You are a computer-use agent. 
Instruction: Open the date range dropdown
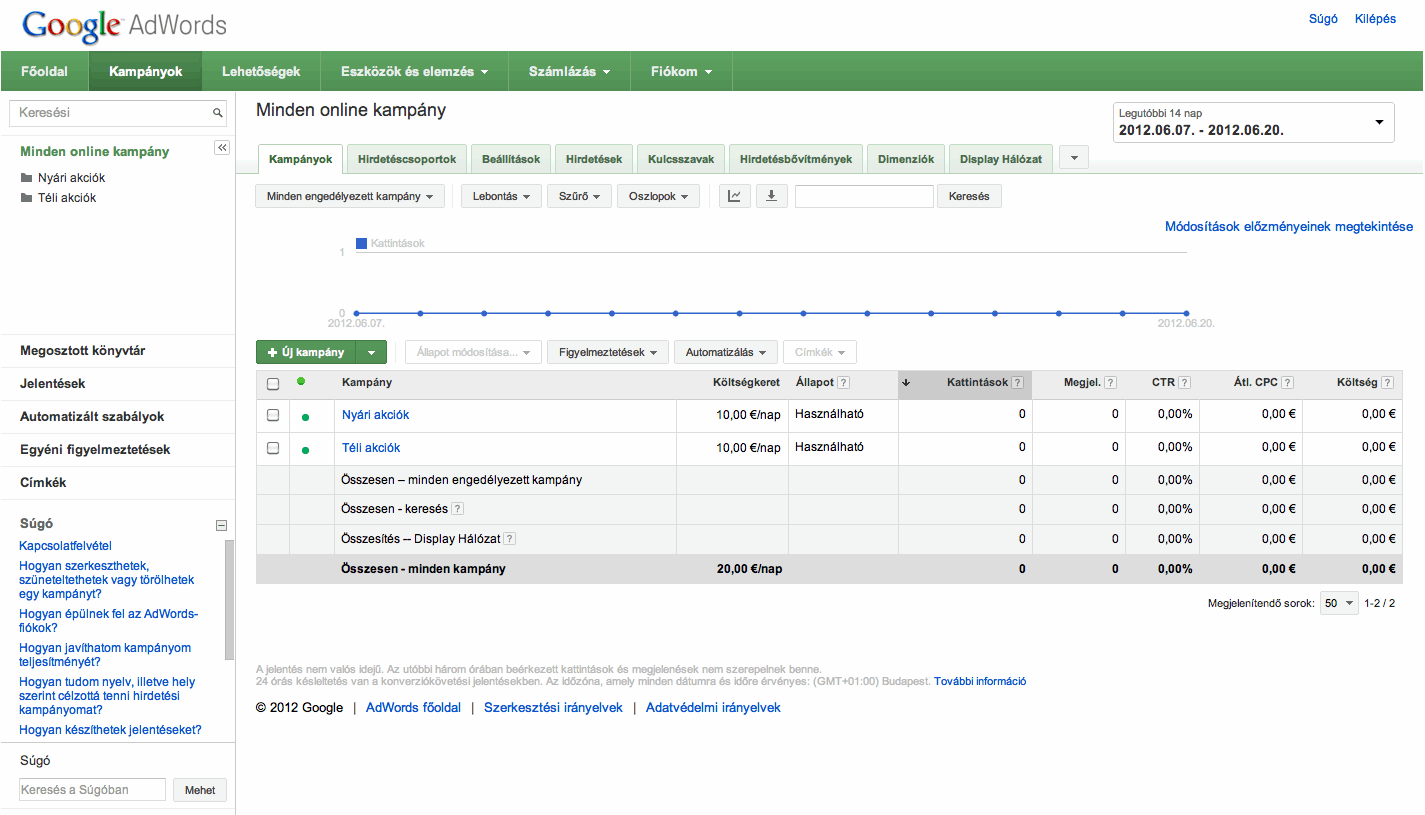point(1253,123)
